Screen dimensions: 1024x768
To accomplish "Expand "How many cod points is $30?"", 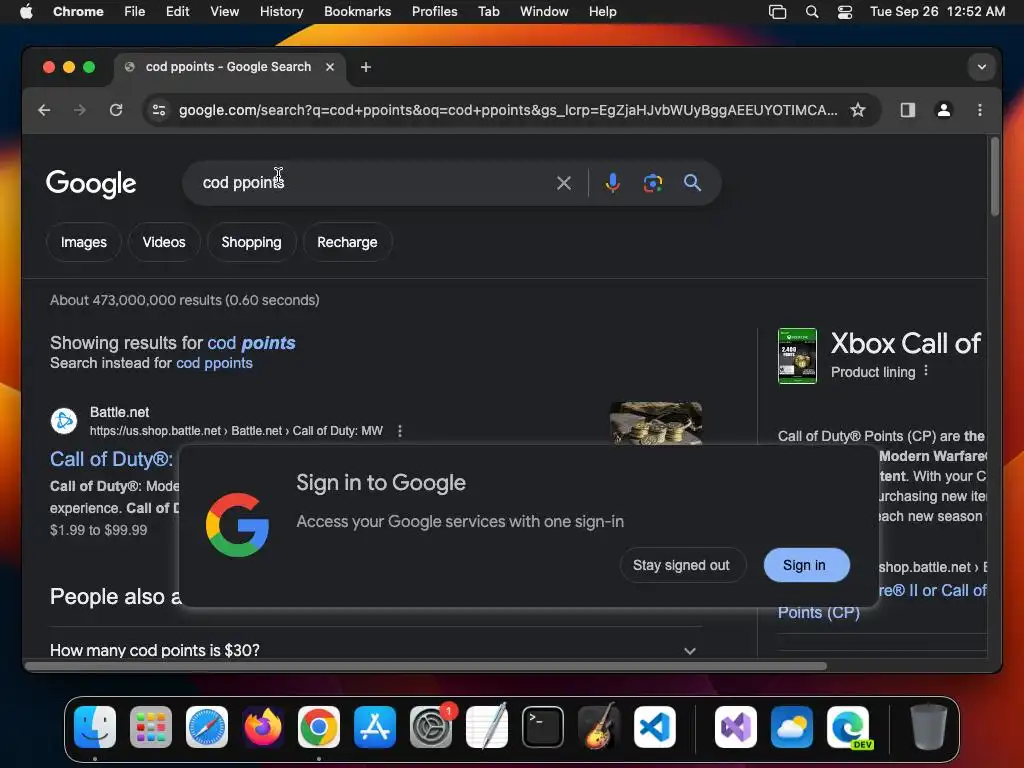I will click(x=376, y=650).
